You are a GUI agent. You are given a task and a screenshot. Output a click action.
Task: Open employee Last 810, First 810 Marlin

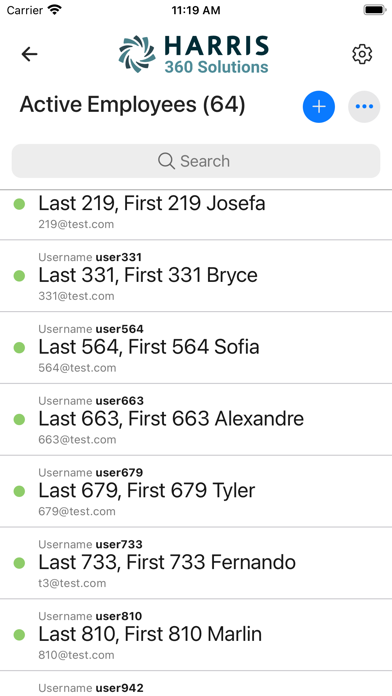tap(196, 635)
